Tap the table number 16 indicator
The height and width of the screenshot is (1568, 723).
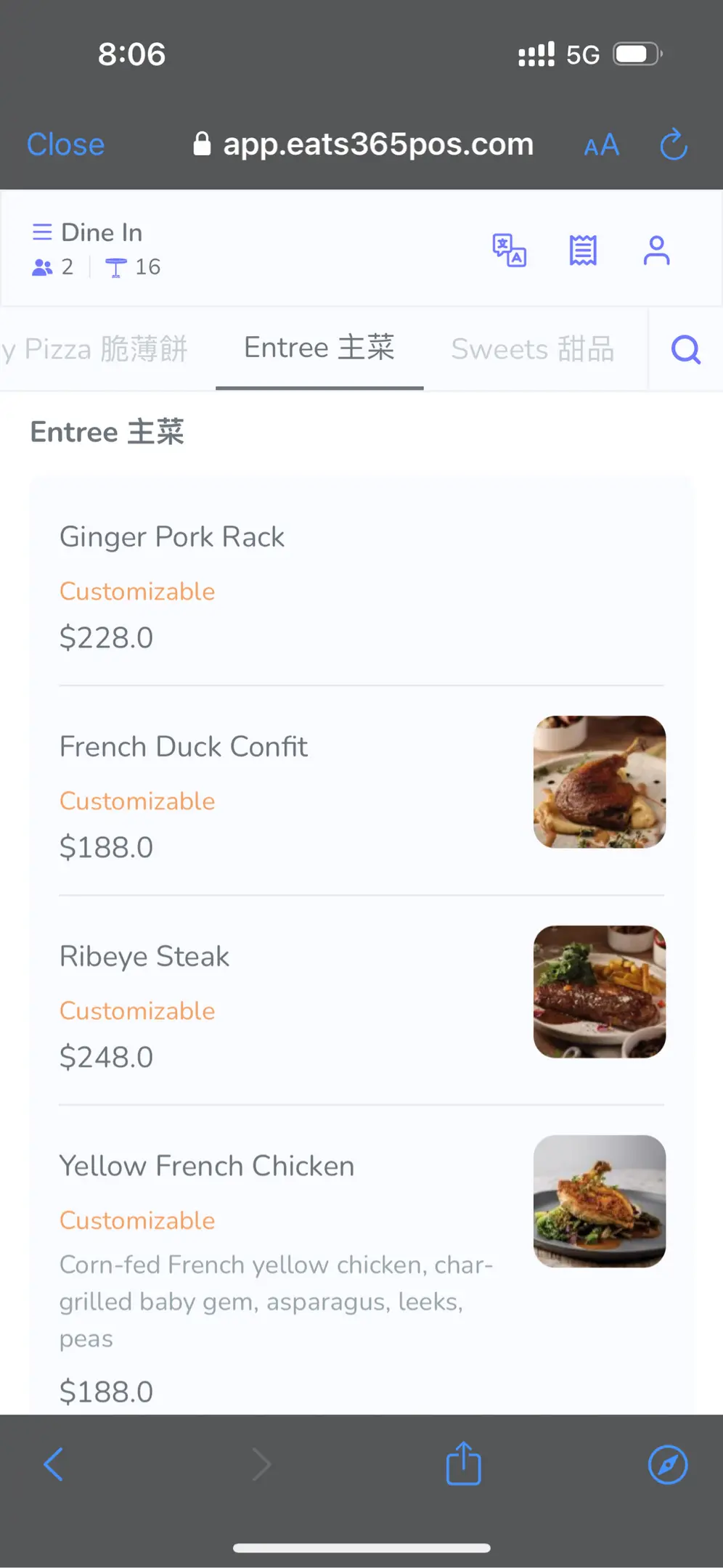134,267
